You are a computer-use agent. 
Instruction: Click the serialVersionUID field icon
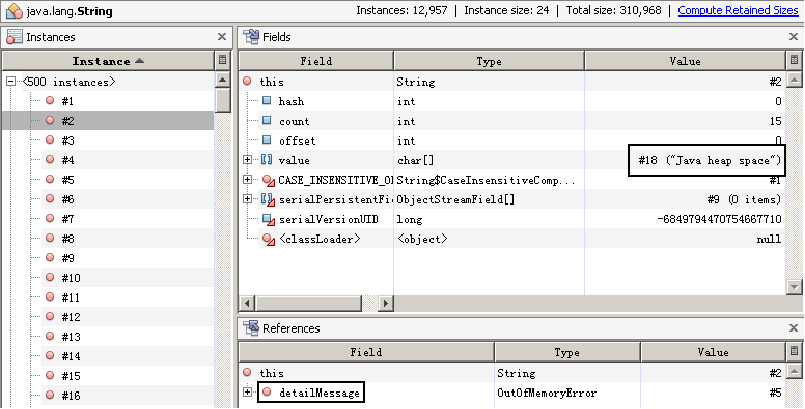267,219
